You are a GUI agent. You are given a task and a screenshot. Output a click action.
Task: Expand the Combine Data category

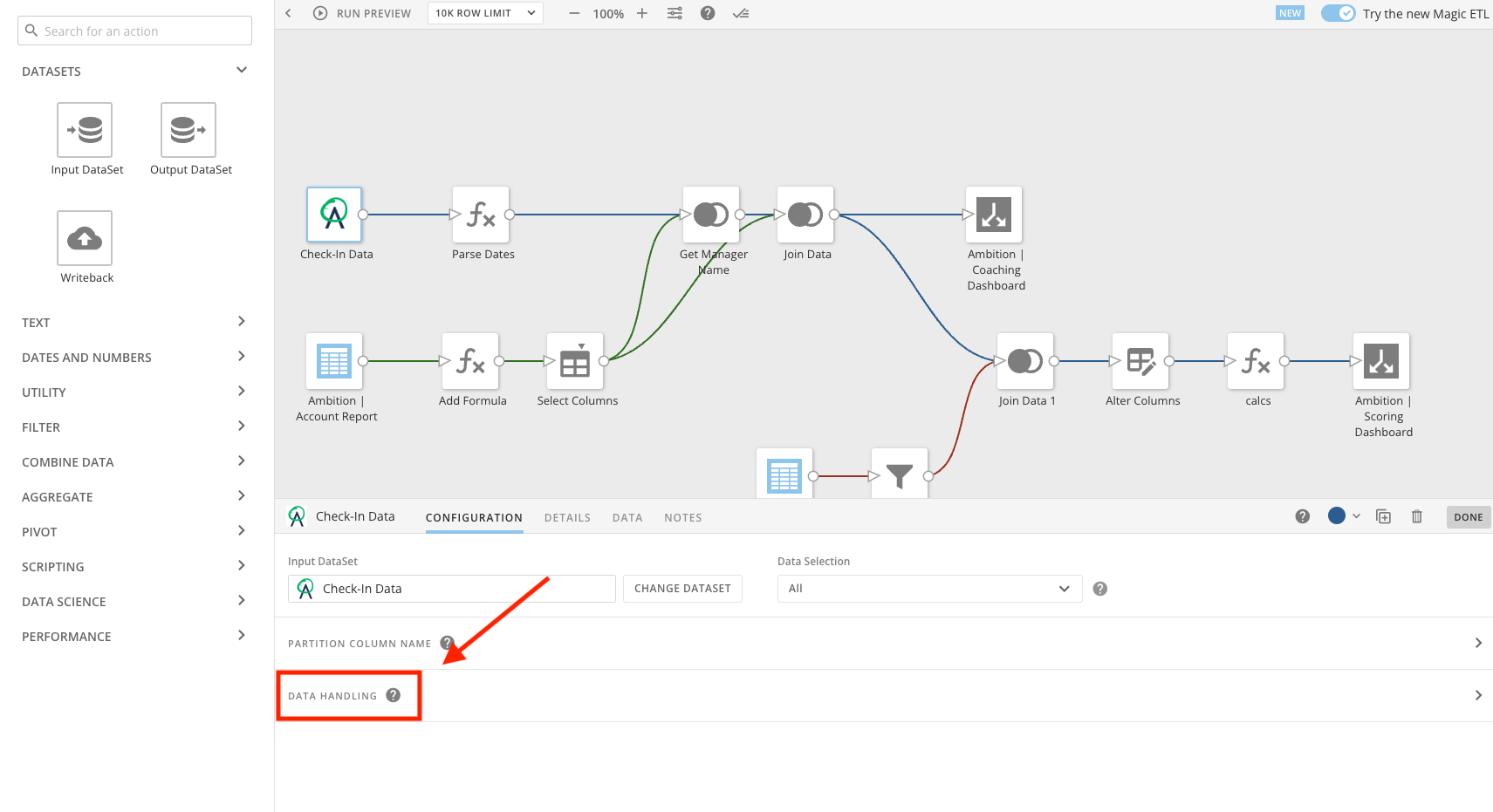point(134,462)
